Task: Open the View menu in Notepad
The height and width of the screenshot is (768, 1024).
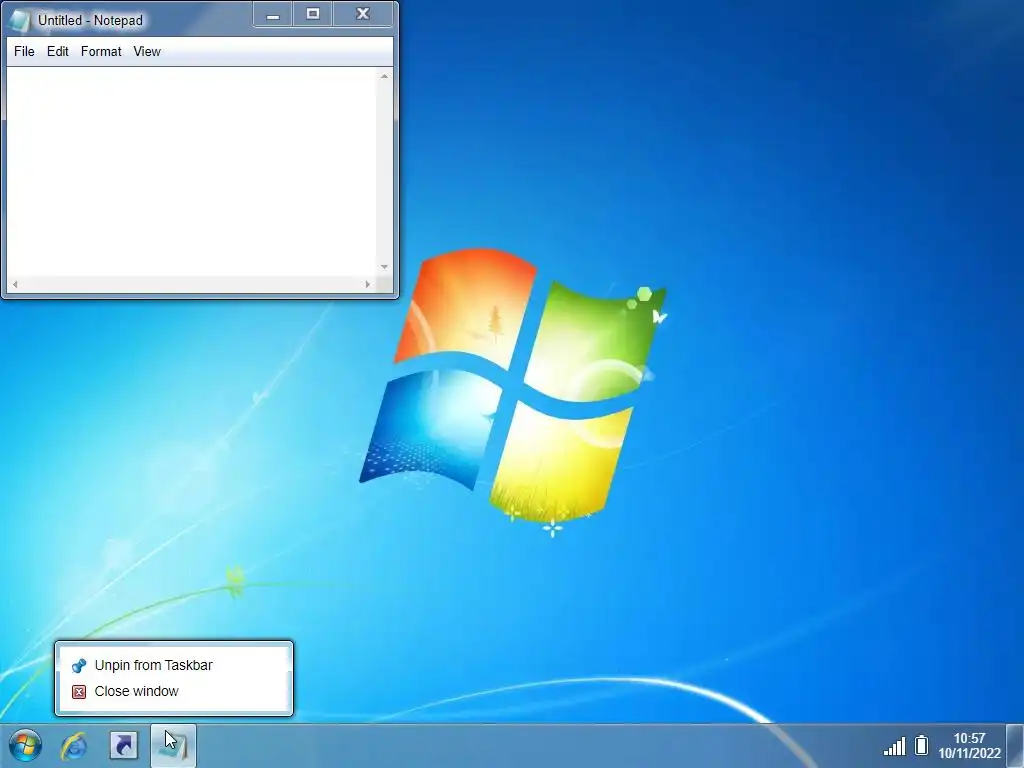Action: click(147, 52)
